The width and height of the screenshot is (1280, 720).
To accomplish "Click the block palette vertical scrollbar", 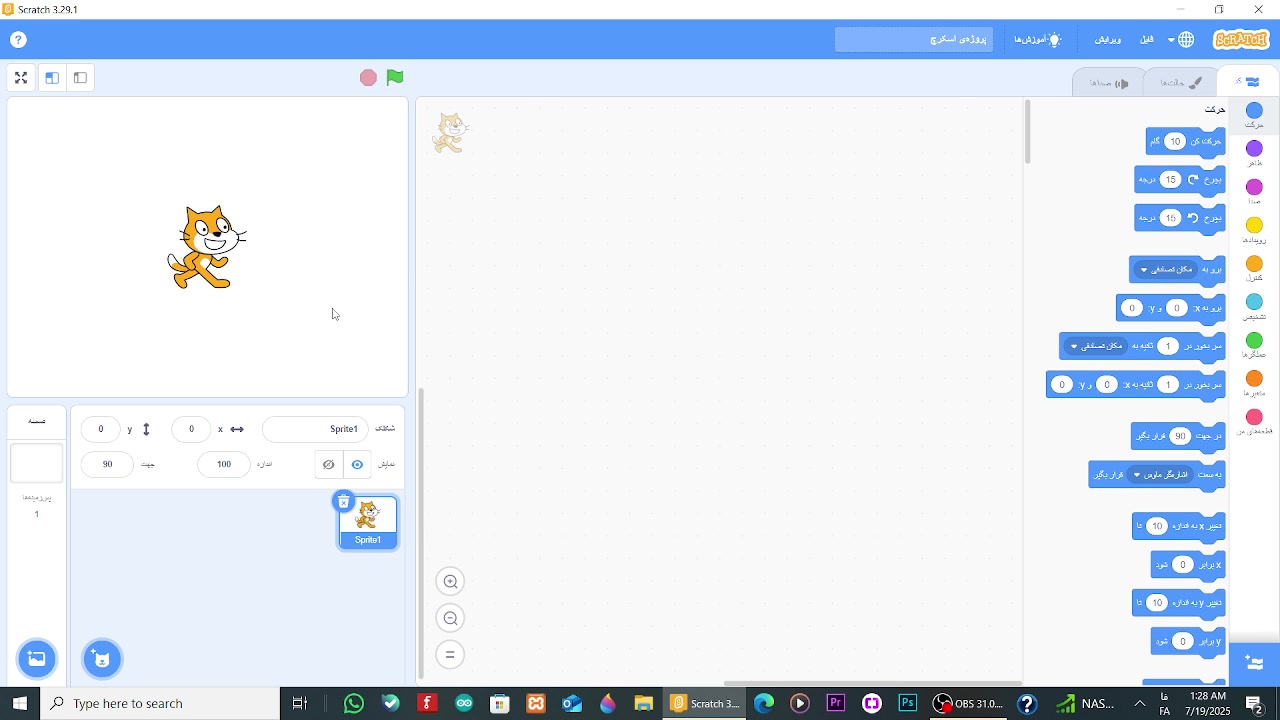I will click(x=1027, y=132).
